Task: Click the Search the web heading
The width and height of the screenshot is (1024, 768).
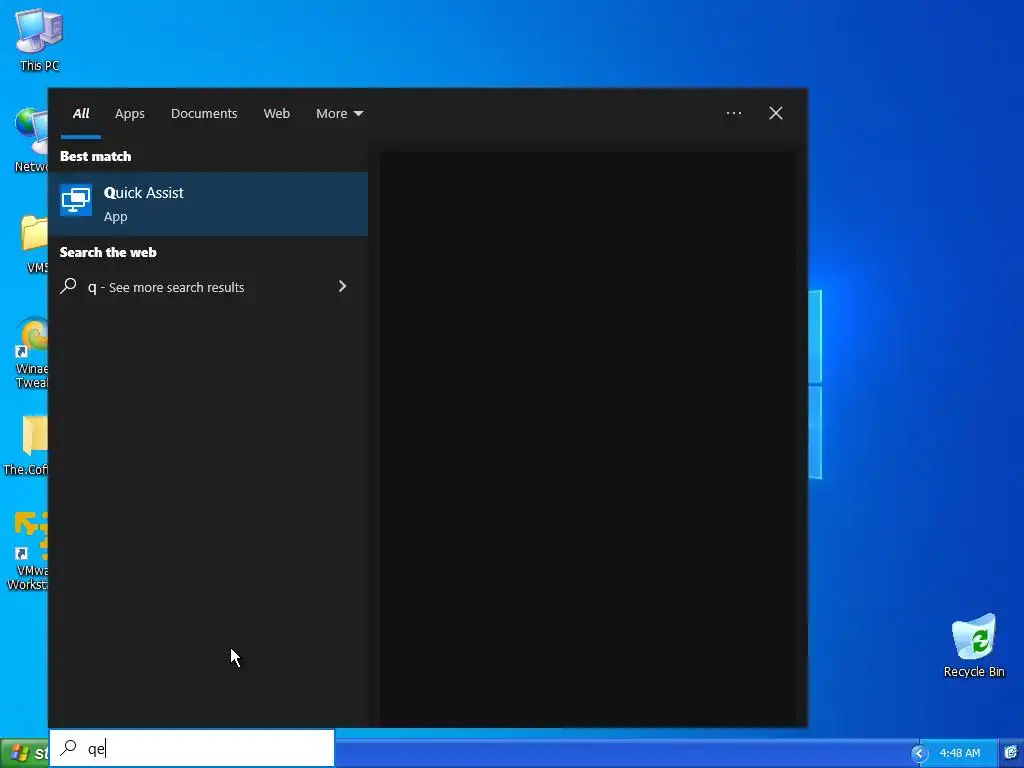Action: [108, 252]
